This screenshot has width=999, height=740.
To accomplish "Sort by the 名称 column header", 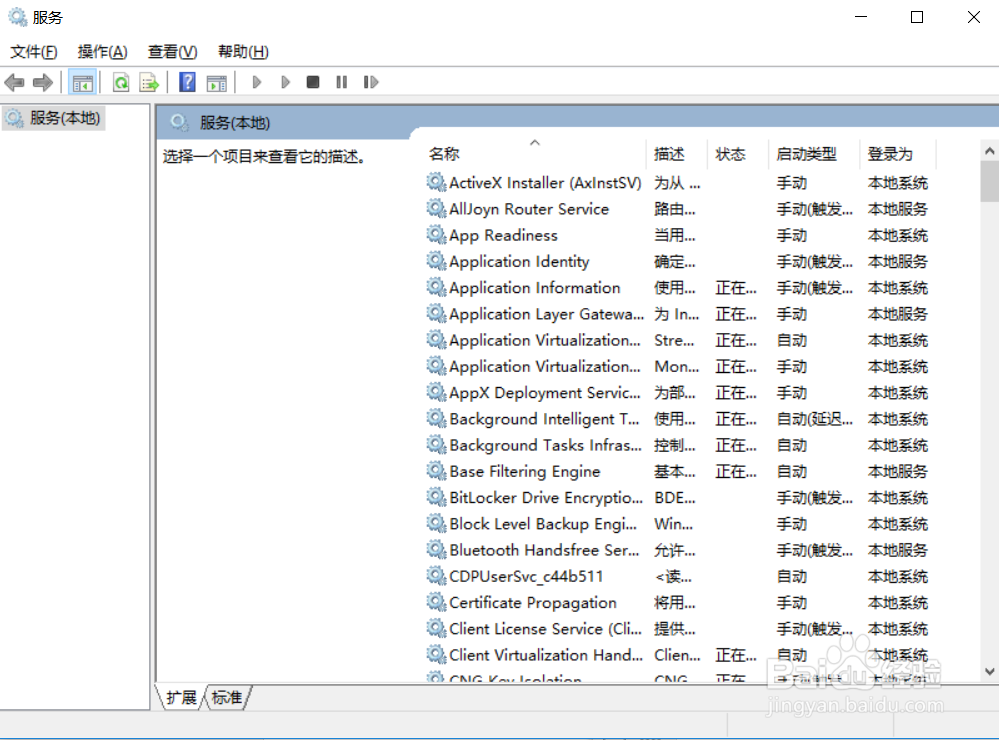I will pyautogui.click(x=534, y=154).
